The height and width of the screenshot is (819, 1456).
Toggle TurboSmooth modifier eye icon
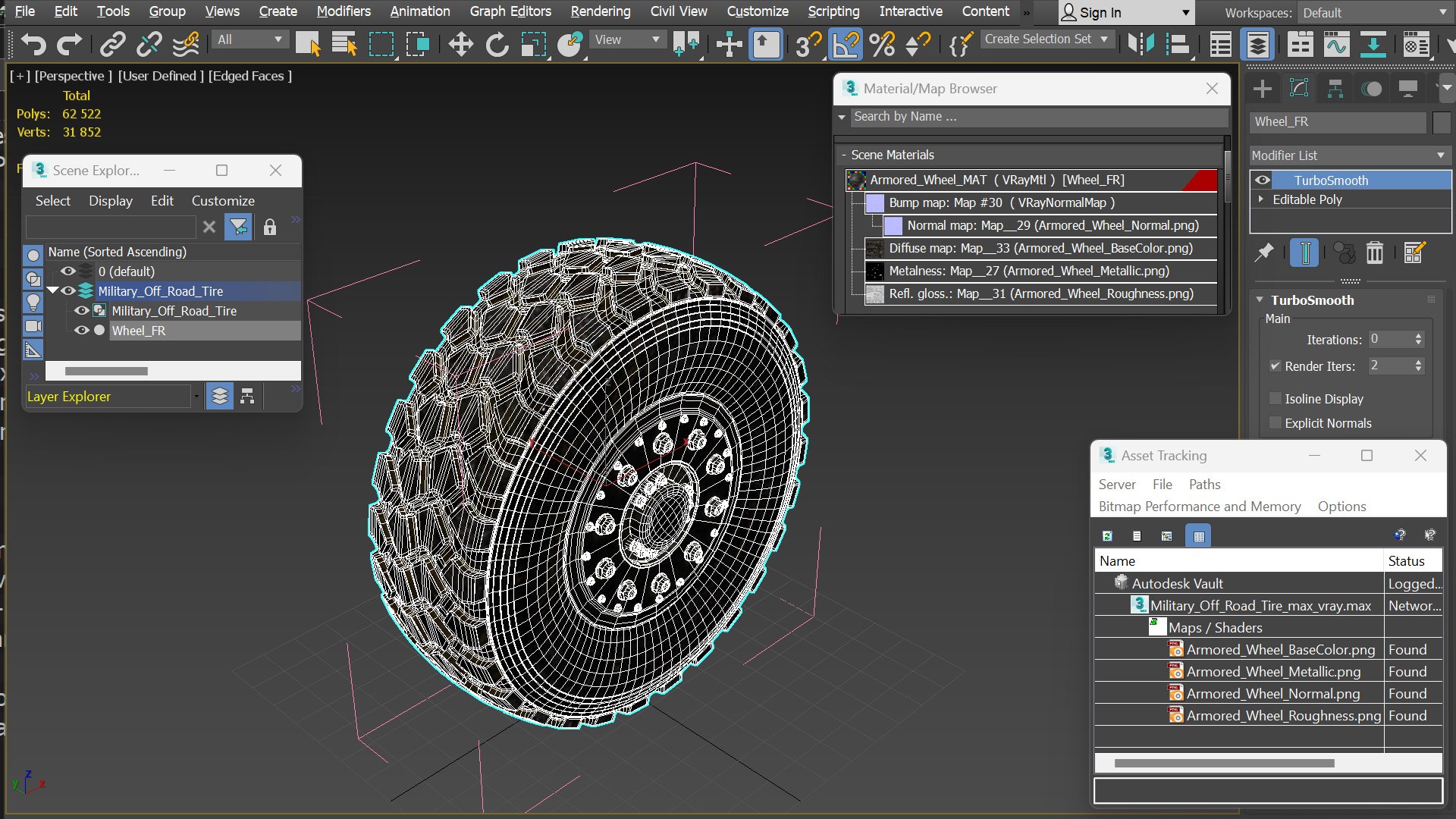(1263, 180)
